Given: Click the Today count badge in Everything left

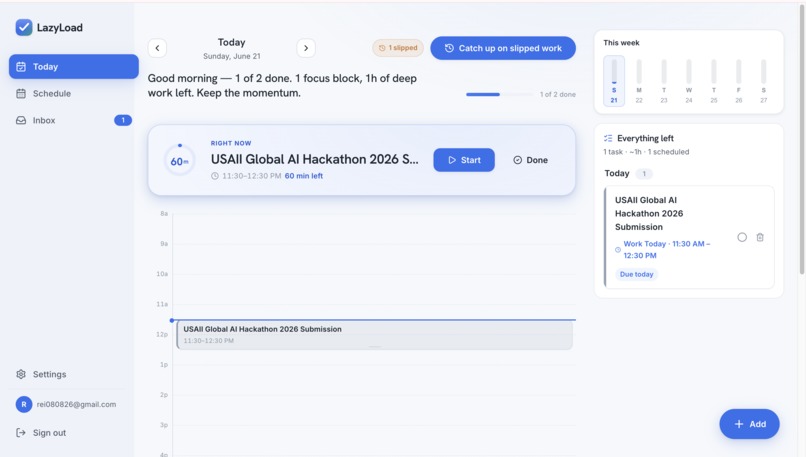Looking at the screenshot, I should tap(644, 174).
